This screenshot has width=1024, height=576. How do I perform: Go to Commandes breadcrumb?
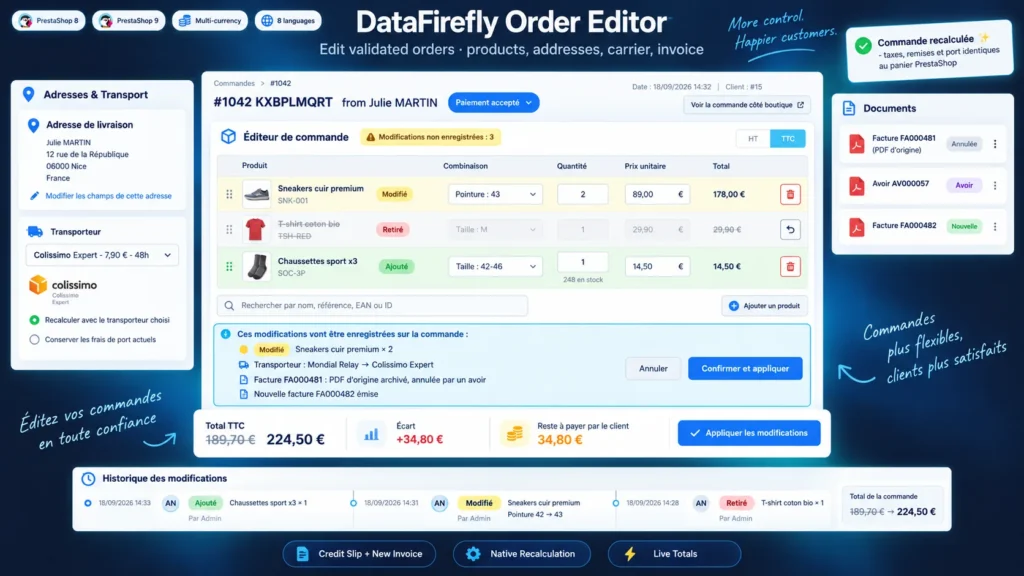(x=234, y=84)
